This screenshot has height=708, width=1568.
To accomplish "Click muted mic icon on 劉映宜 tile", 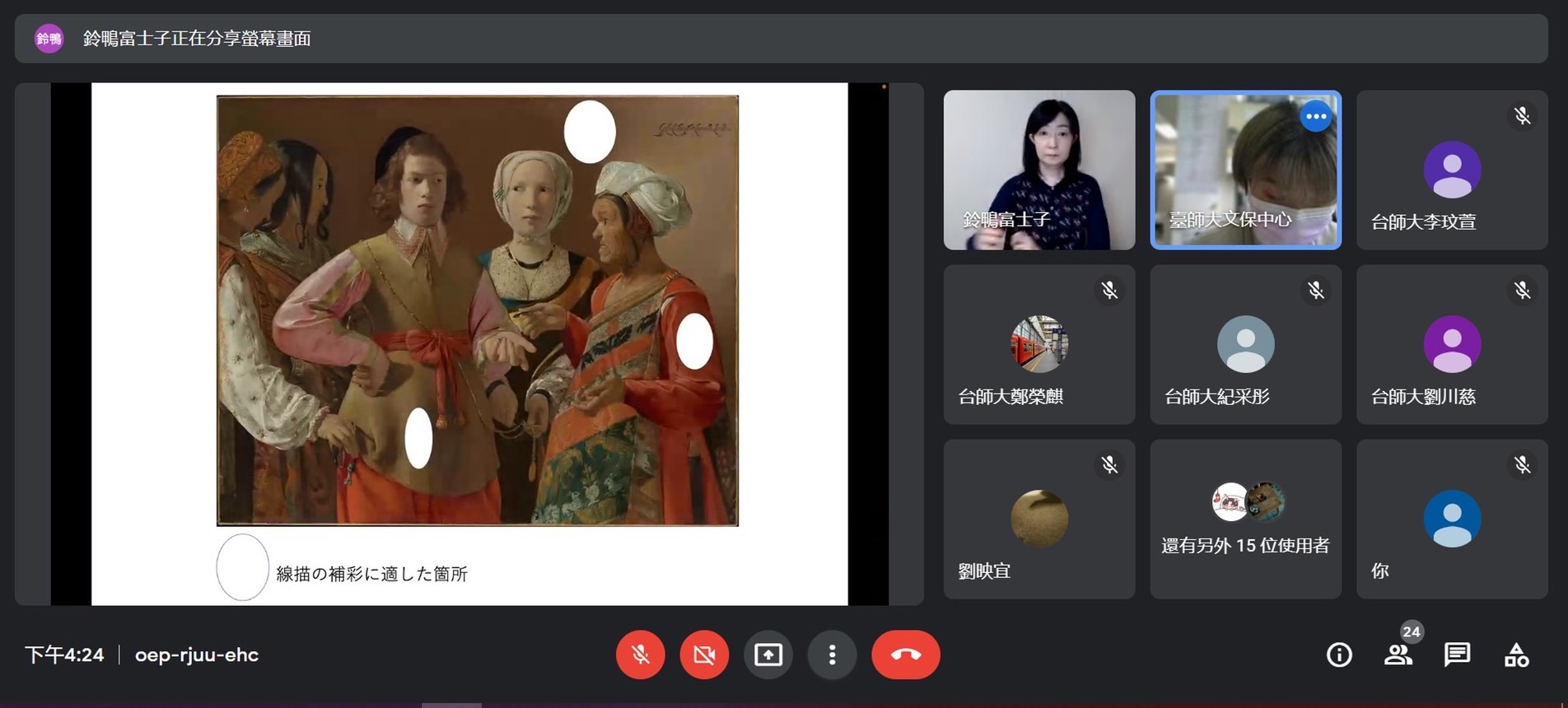I will (1109, 465).
